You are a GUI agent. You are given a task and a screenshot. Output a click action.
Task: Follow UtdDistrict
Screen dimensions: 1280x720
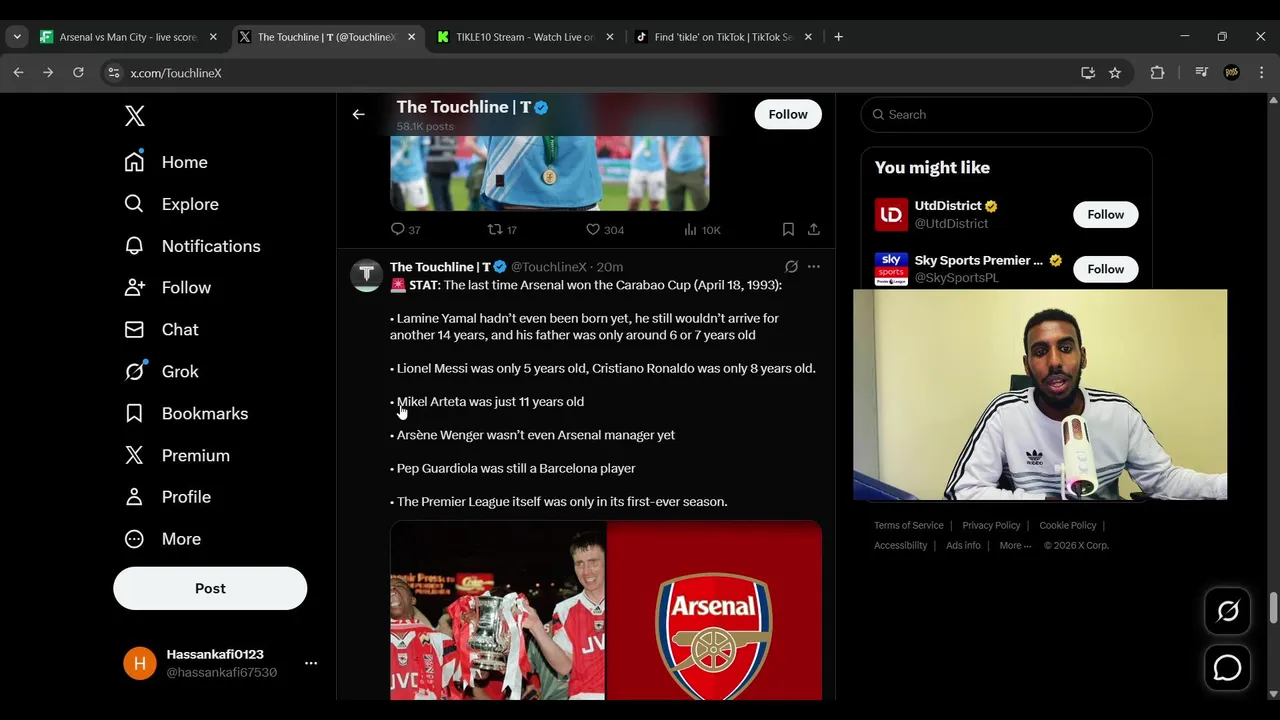coord(1105,215)
